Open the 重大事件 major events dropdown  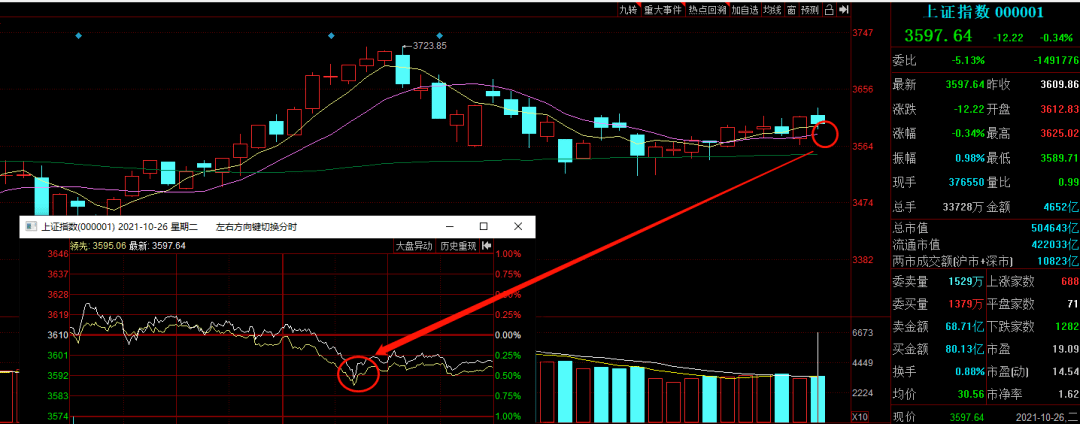pyautogui.click(x=663, y=10)
